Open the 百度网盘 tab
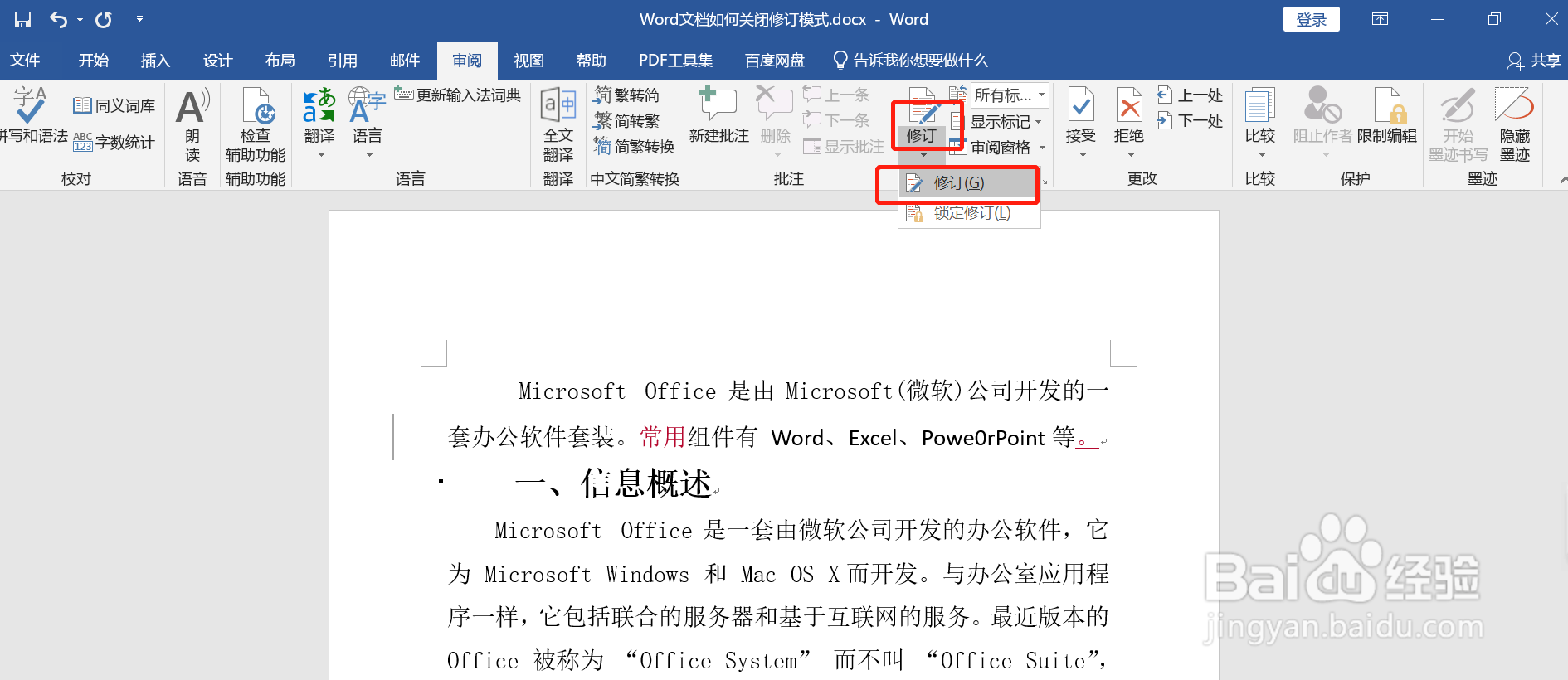Image resolution: width=1568 pixels, height=680 pixels. point(775,61)
